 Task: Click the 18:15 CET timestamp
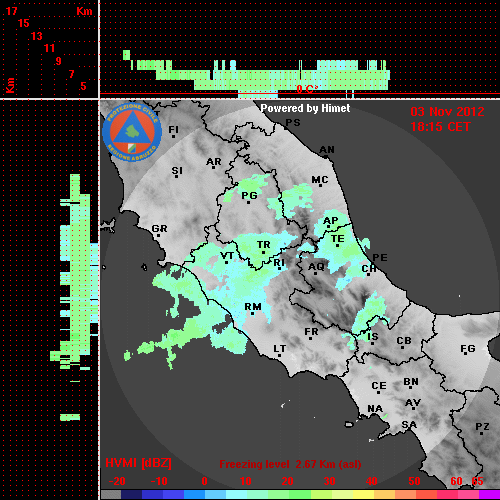[x=440, y=127]
